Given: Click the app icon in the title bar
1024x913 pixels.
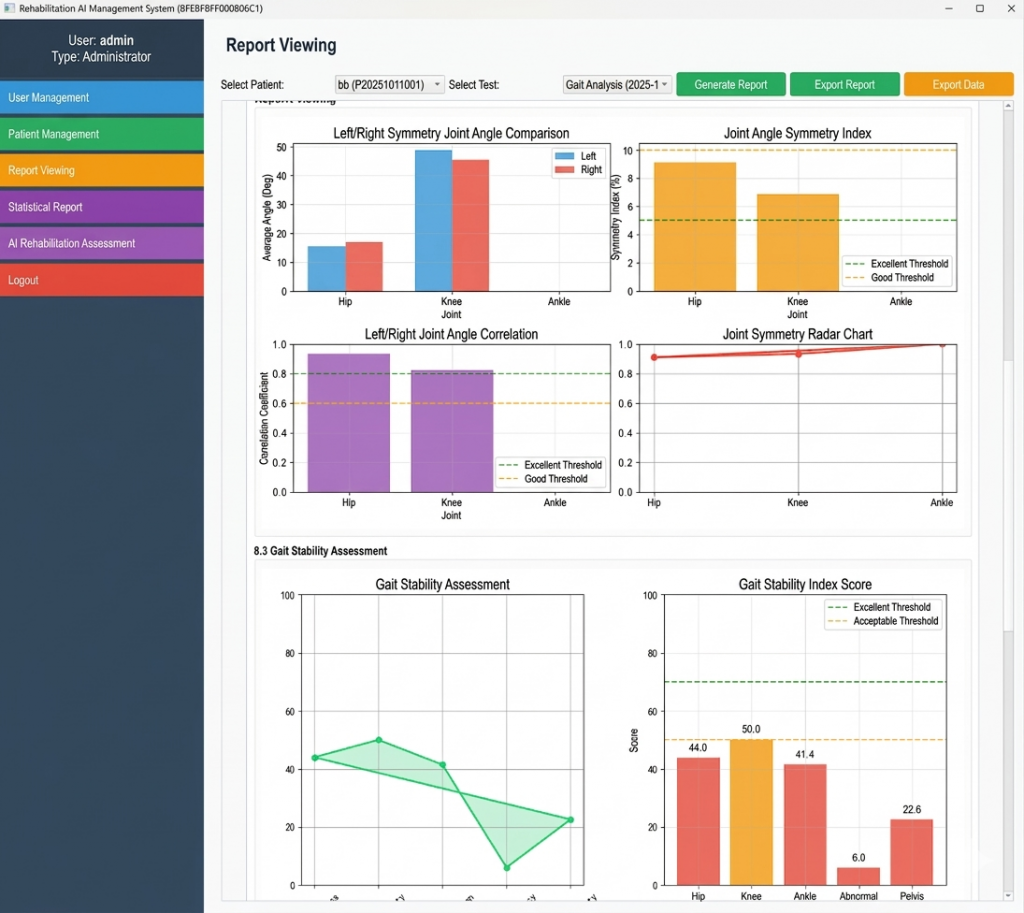Looking at the screenshot, I should point(9,8).
